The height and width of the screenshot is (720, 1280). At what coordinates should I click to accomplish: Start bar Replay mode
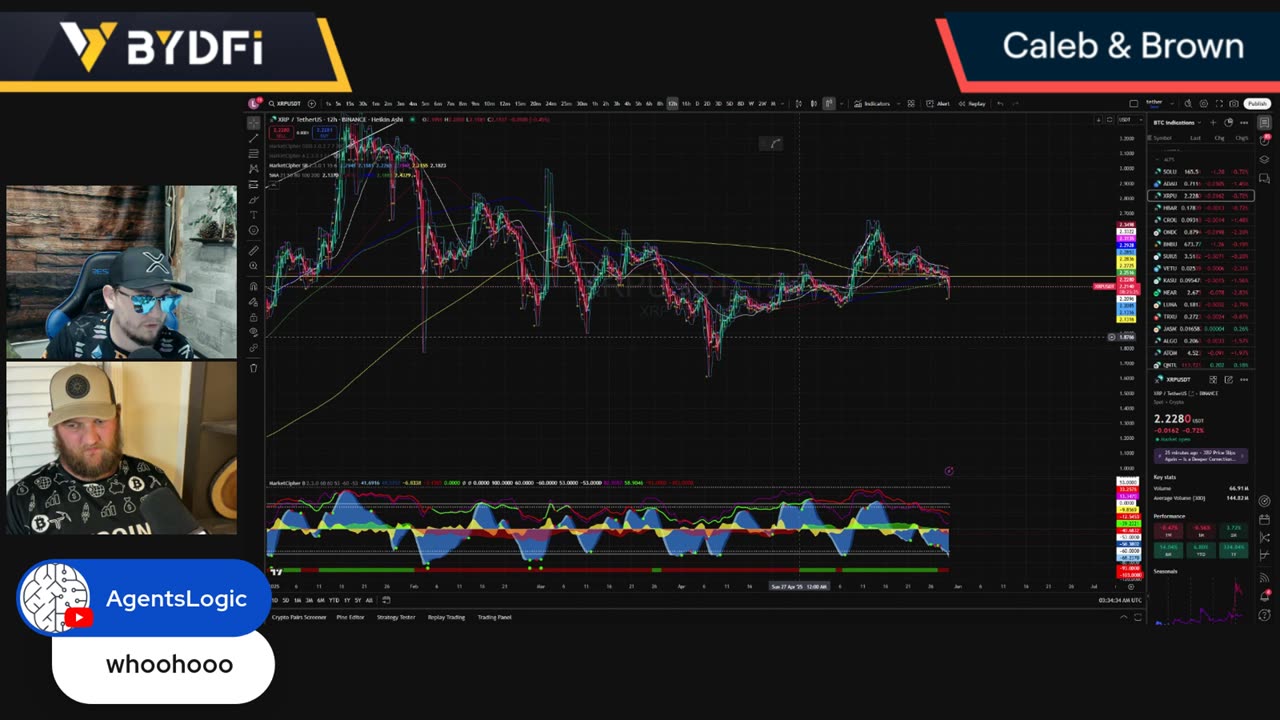(x=972, y=103)
